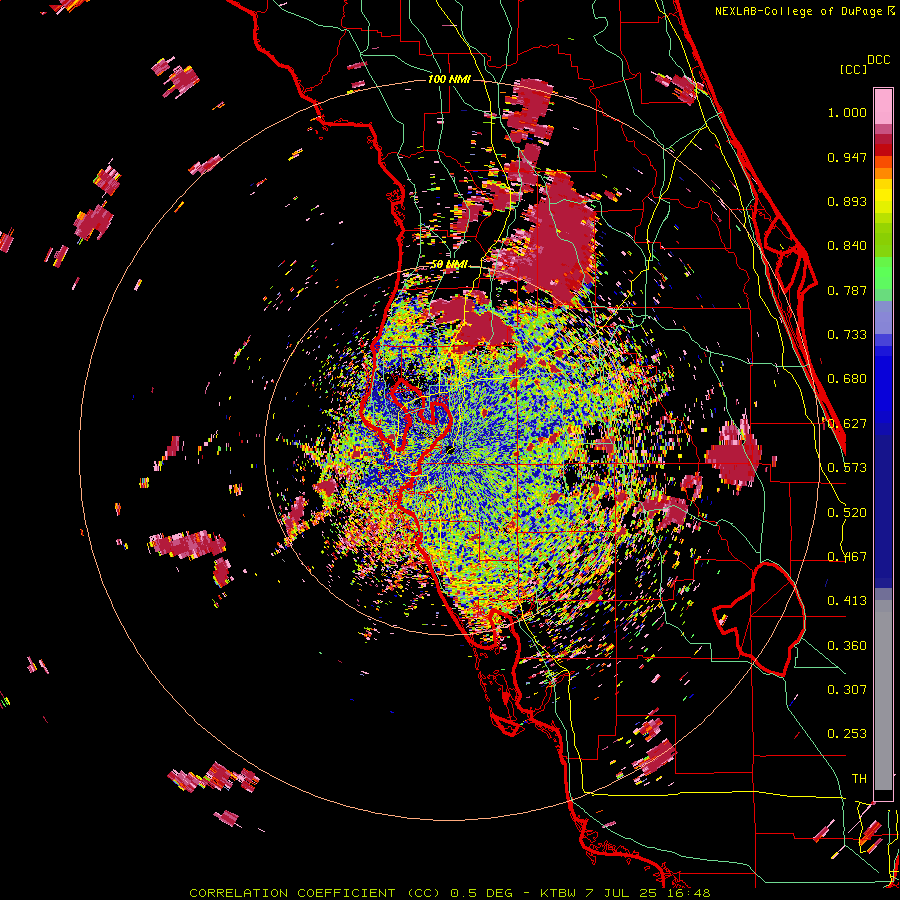Click the gray segment of the color bar
The image size is (900, 900).
coord(883,695)
